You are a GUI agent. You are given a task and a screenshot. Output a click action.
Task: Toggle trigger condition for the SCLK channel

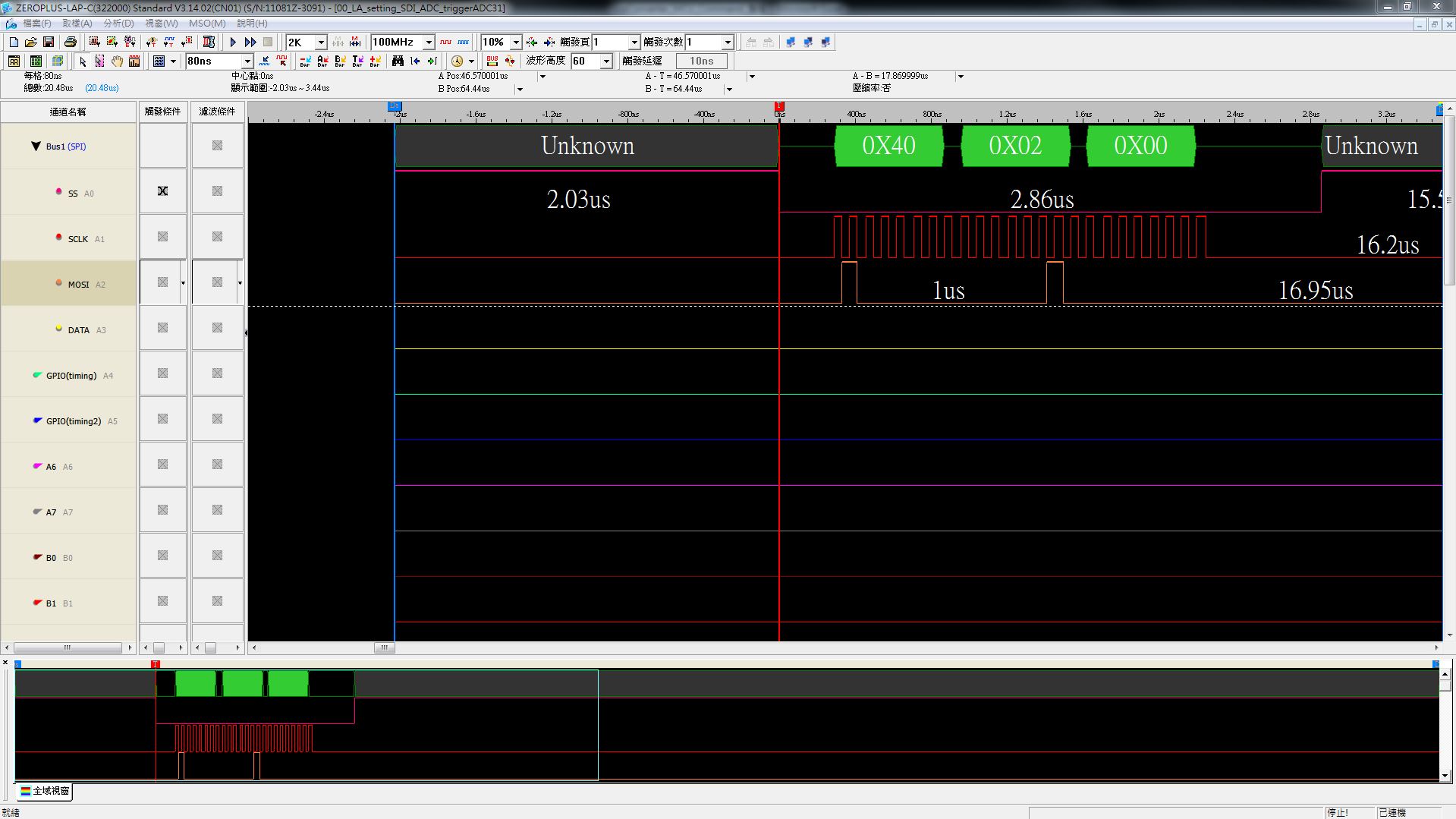[162, 237]
